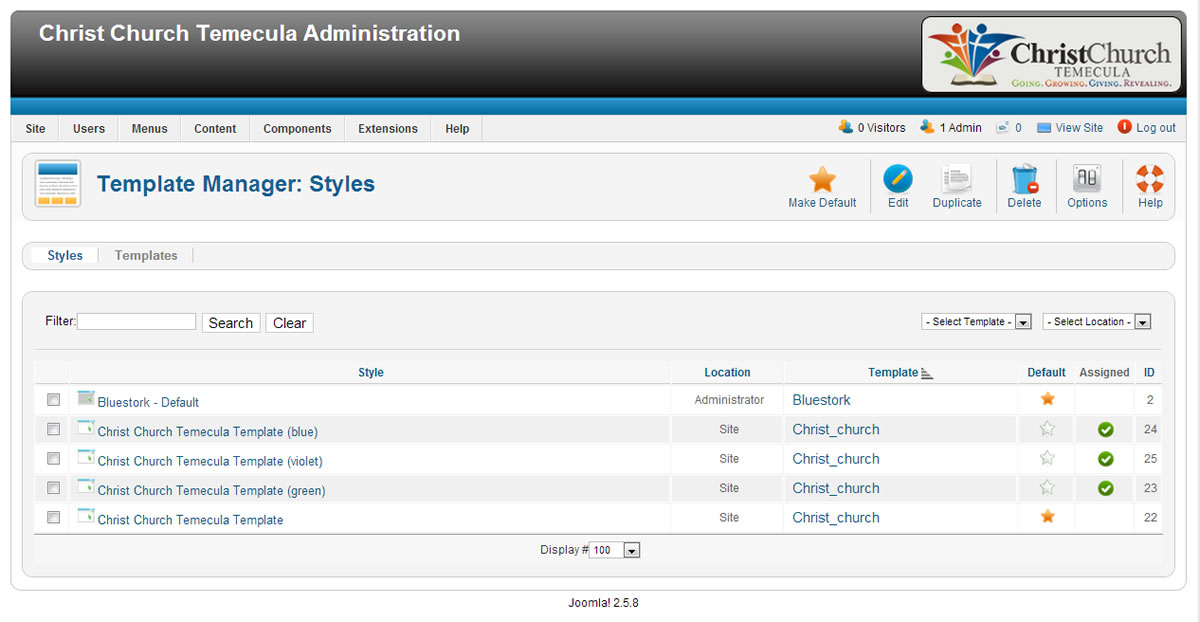Open Christ_church template link in ID 24 row
Viewport: 1200px width, 622px height.
(836, 429)
